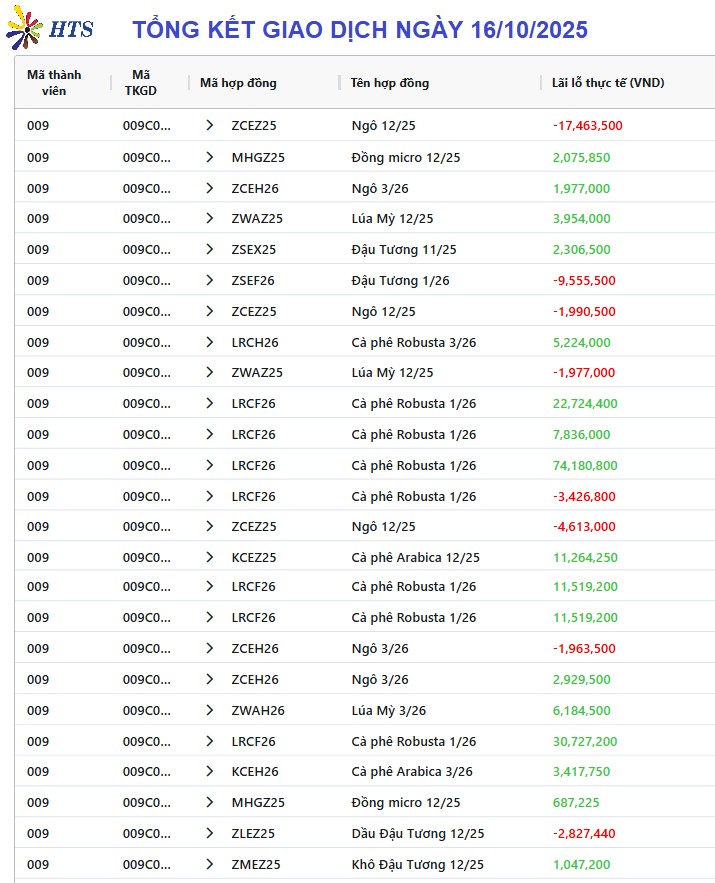Sort by Lãi lỗ thực tế (VND) header
The width and height of the screenshot is (715, 883).
pos(607,83)
